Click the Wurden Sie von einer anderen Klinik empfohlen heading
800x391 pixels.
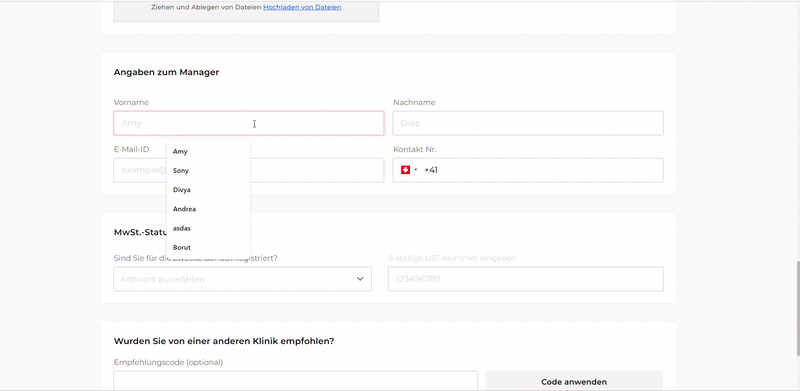pos(224,340)
